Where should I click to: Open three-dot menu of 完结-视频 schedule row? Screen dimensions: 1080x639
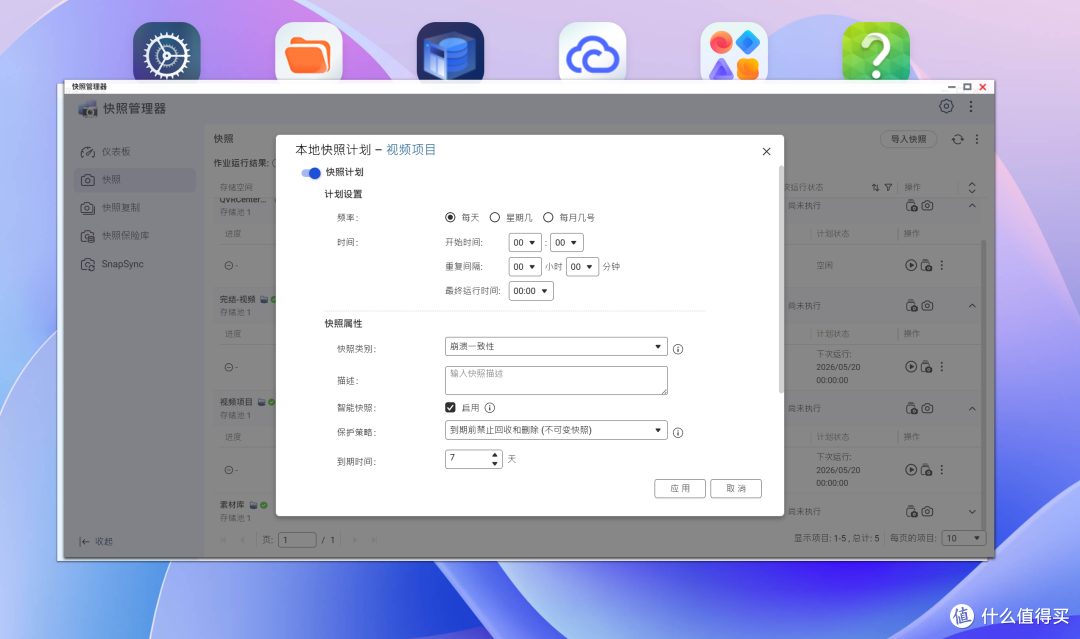942,366
